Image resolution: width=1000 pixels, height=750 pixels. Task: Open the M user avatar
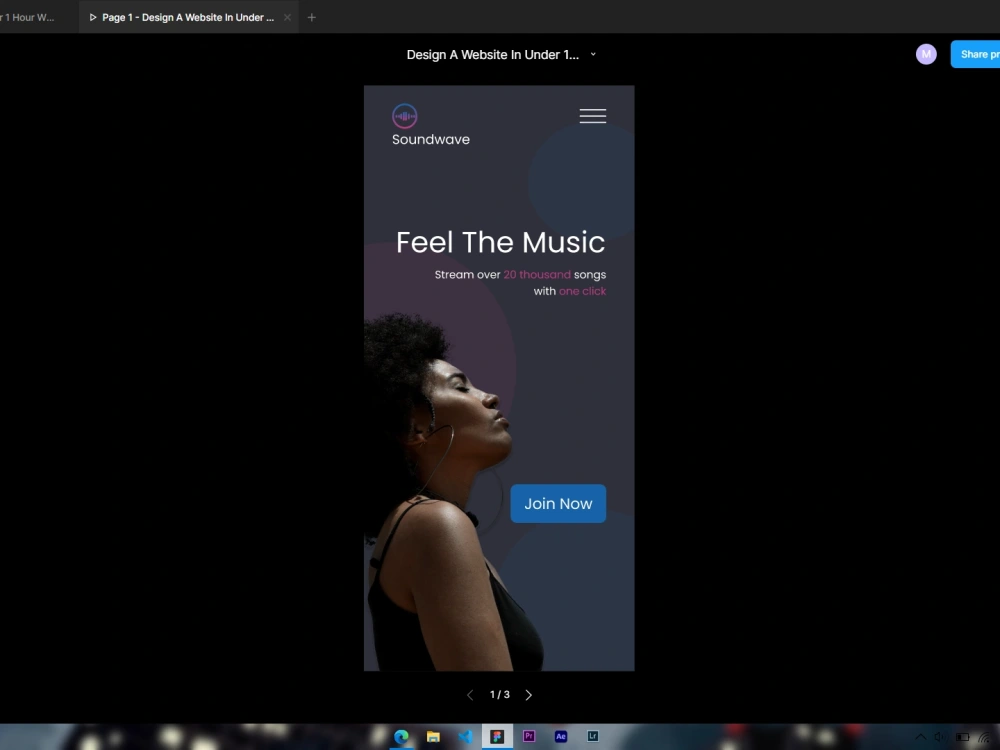(x=926, y=54)
